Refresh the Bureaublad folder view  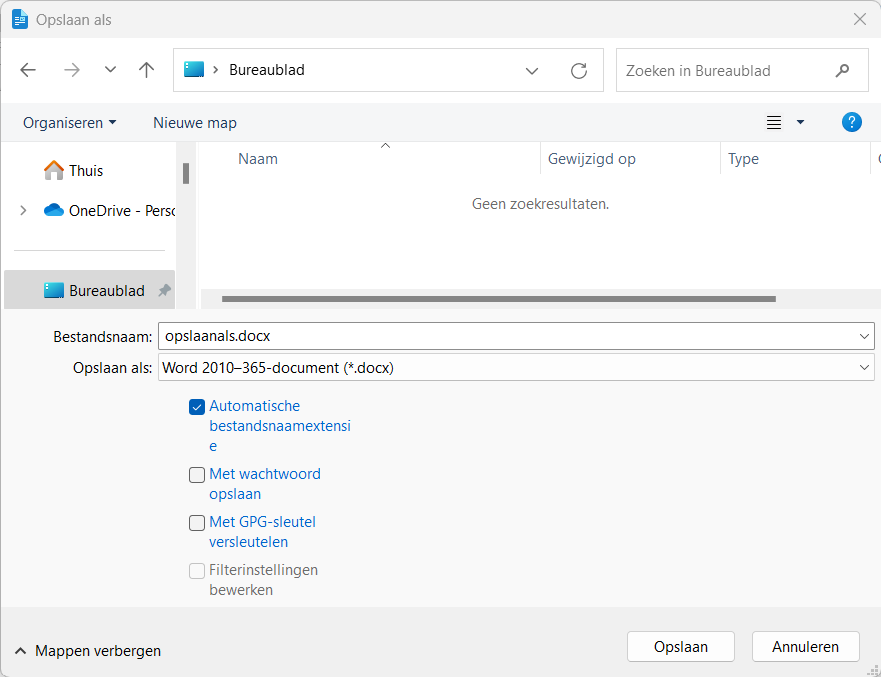point(578,71)
